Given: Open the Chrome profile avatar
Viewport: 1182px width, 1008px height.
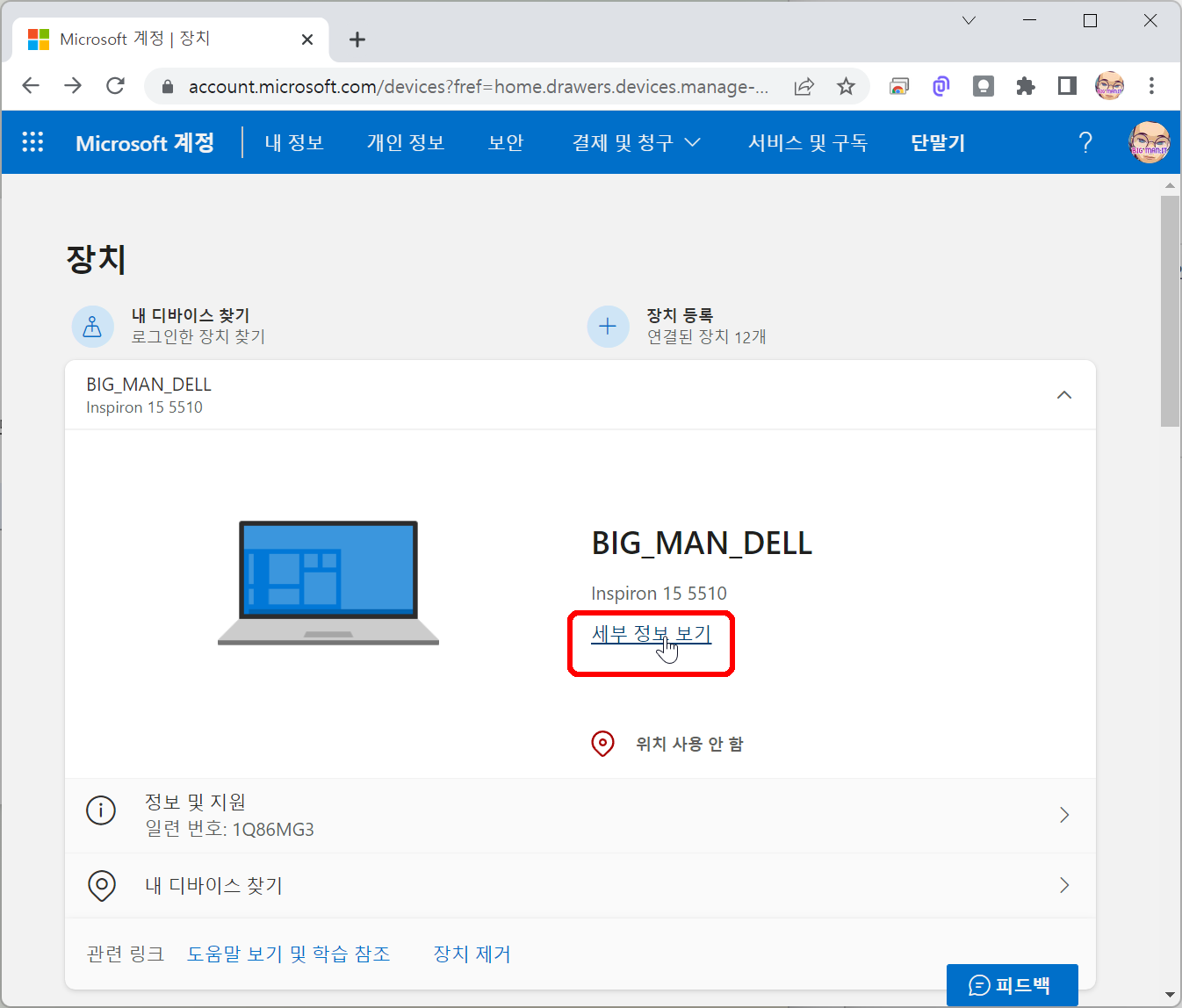Looking at the screenshot, I should [x=1110, y=86].
